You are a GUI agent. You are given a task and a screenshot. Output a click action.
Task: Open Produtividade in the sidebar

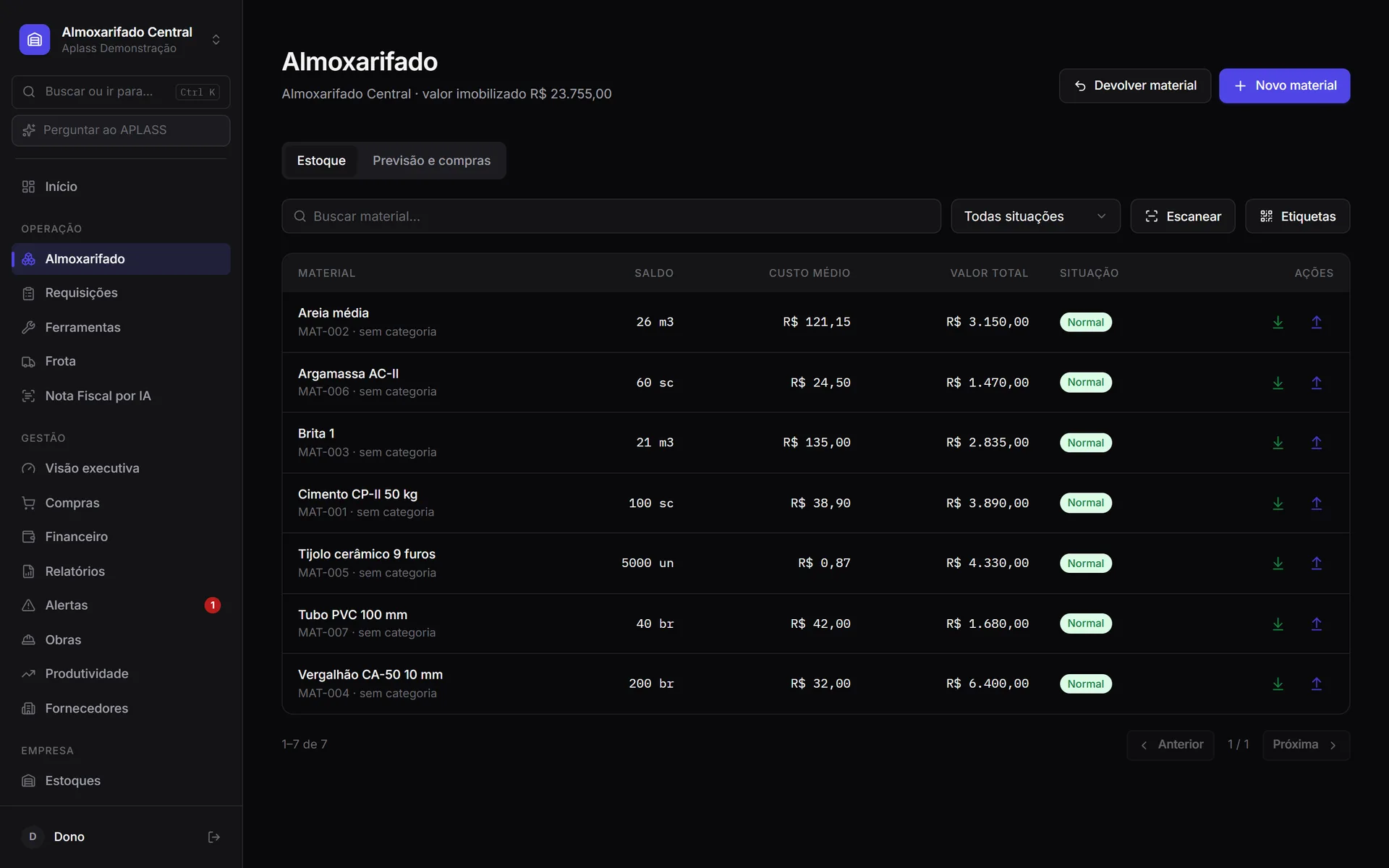tap(121, 674)
